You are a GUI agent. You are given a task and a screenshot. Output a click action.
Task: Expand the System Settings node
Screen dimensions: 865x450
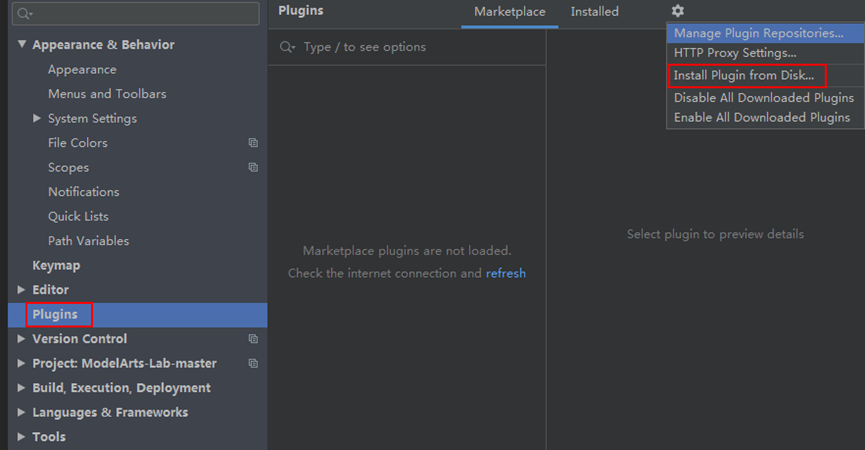[37, 118]
